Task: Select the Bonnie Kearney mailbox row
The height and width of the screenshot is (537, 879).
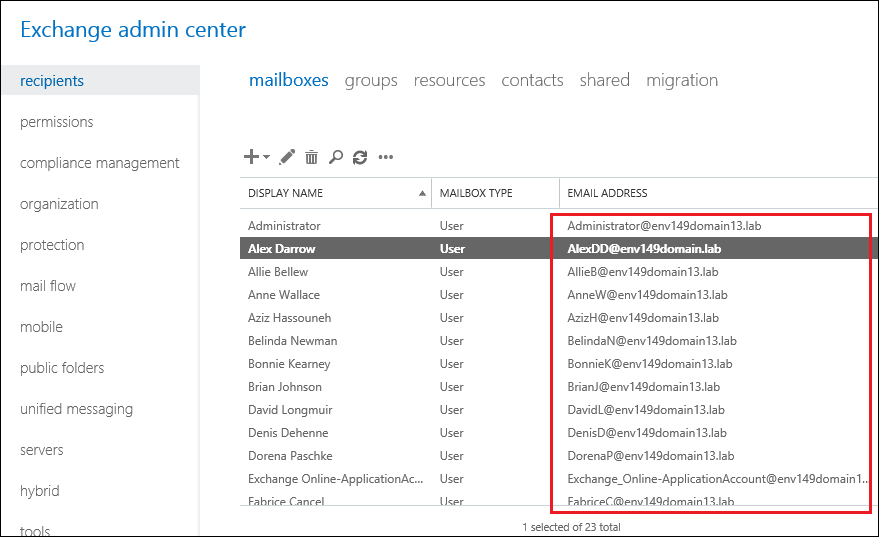Action: coord(558,363)
